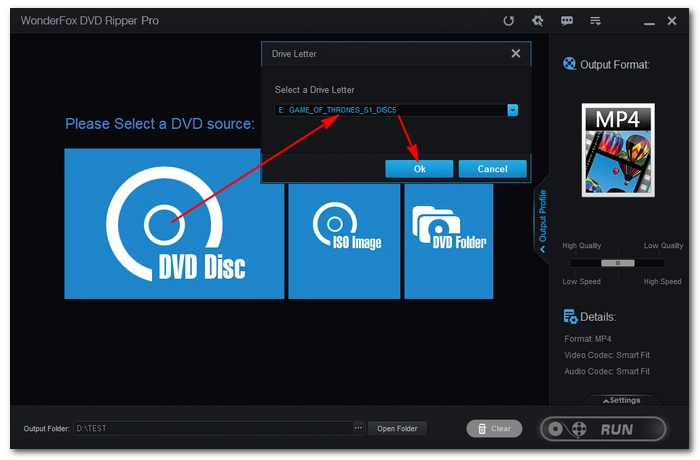This screenshot has width=700, height=460.
Task: Close the Drive Letter dialog
Action: click(x=516, y=54)
